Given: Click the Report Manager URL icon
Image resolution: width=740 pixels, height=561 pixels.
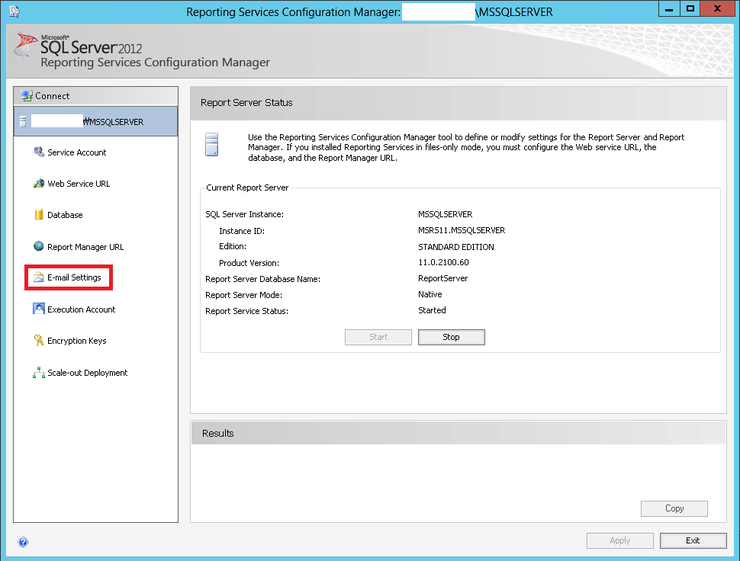Looking at the screenshot, I should point(39,247).
